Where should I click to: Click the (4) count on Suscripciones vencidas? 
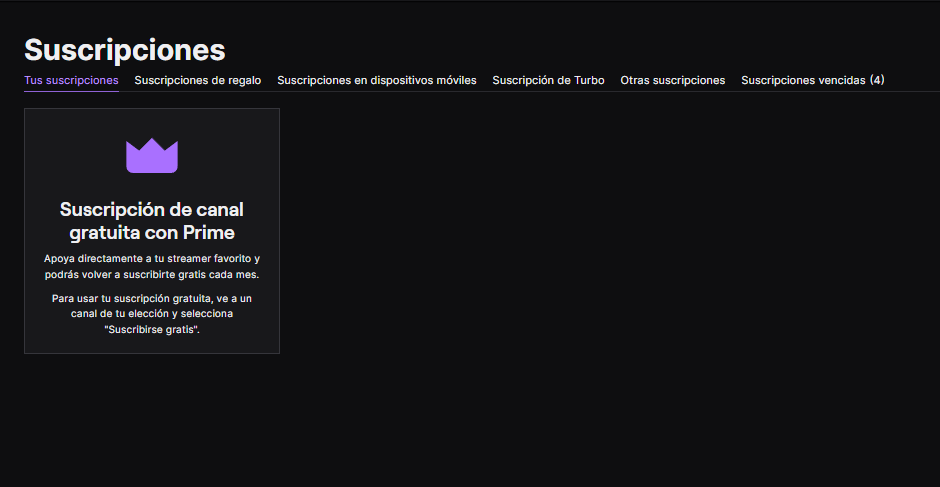tap(876, 80)
